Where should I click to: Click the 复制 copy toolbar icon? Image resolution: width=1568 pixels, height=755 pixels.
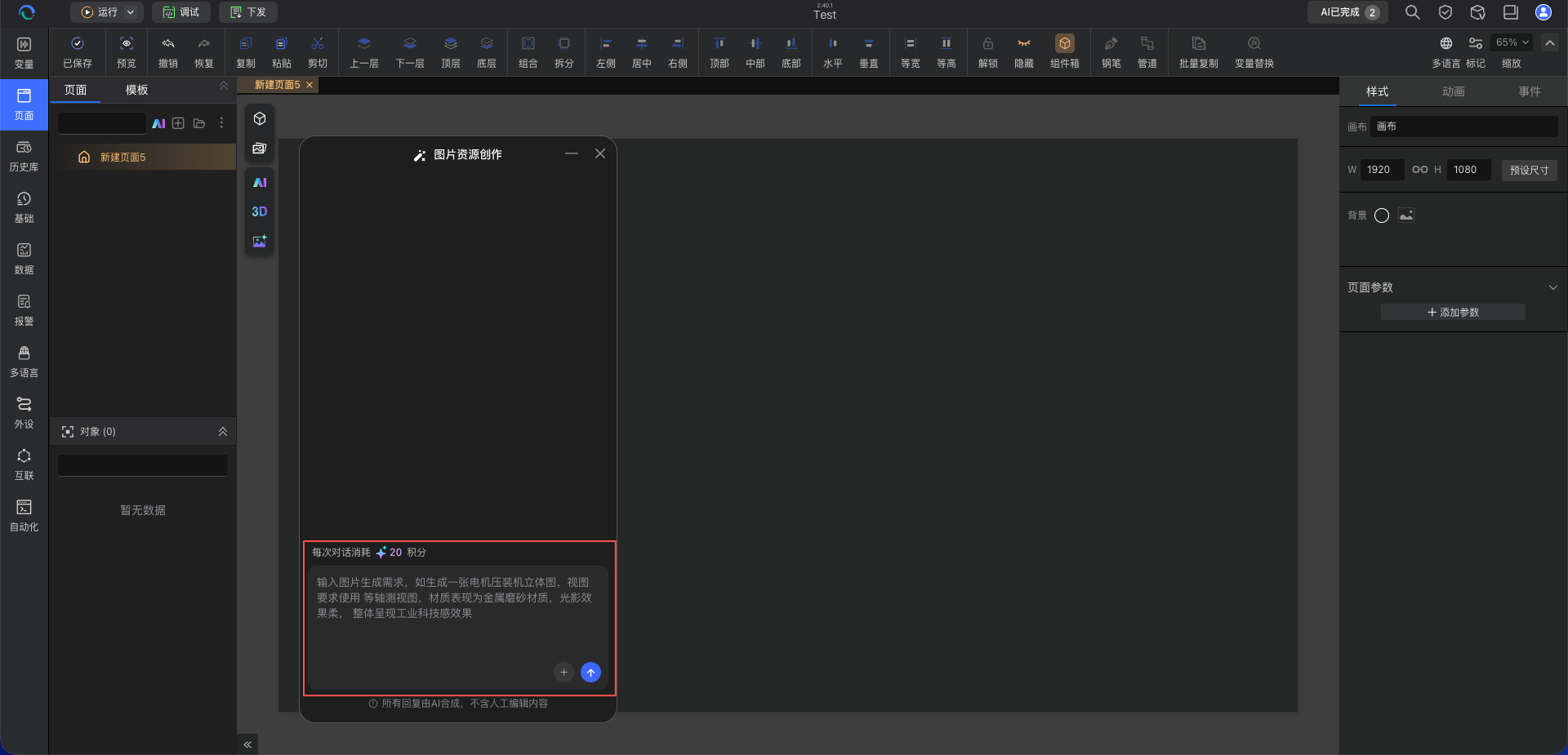click(x=246, y=52)
